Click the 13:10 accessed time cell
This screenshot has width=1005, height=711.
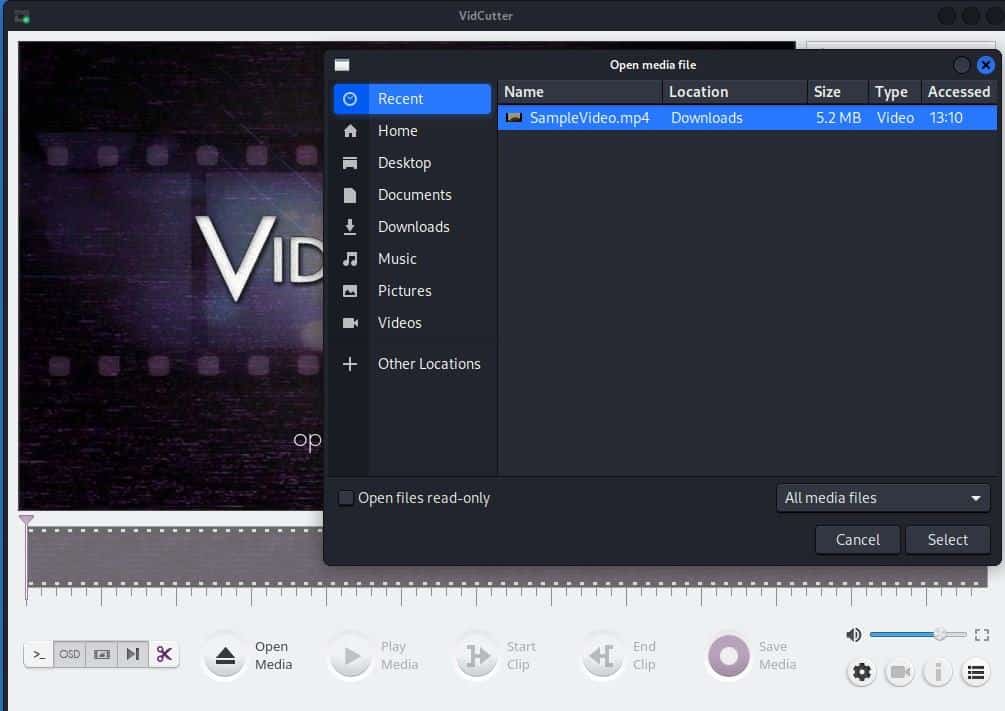pos(946,118)
